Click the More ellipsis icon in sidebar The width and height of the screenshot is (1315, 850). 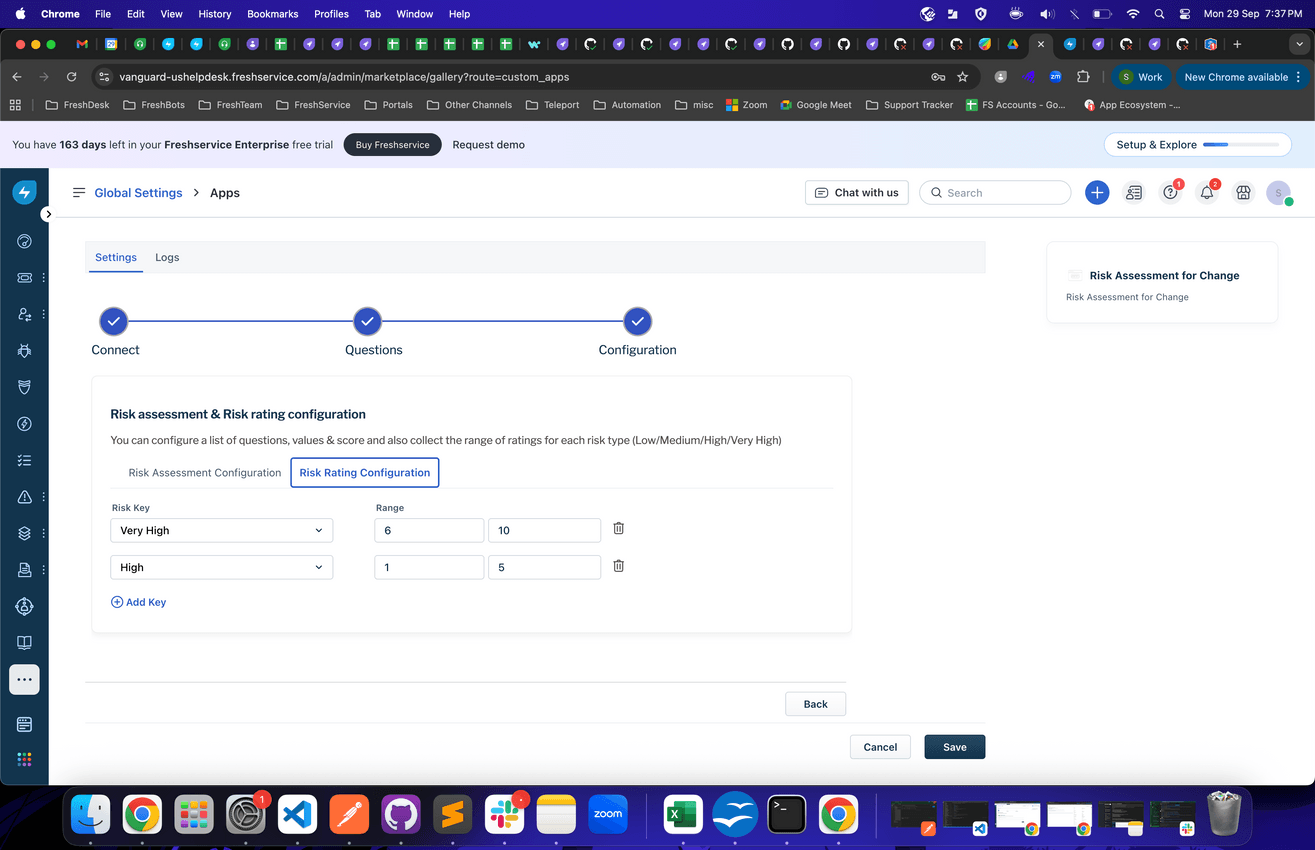click(x=23, y=679)
